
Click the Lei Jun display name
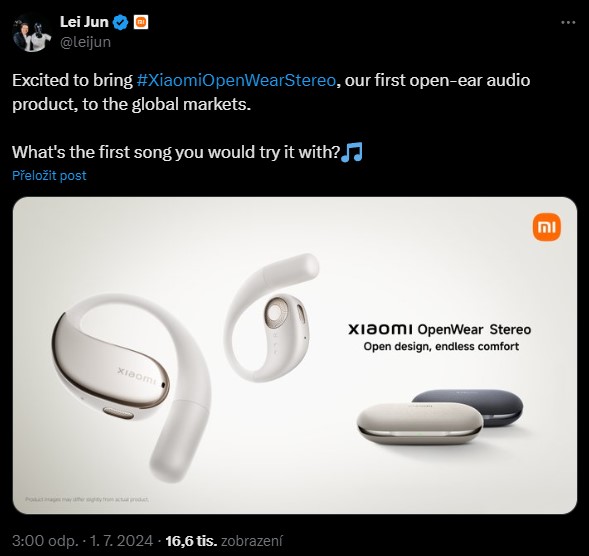[84, 22]
